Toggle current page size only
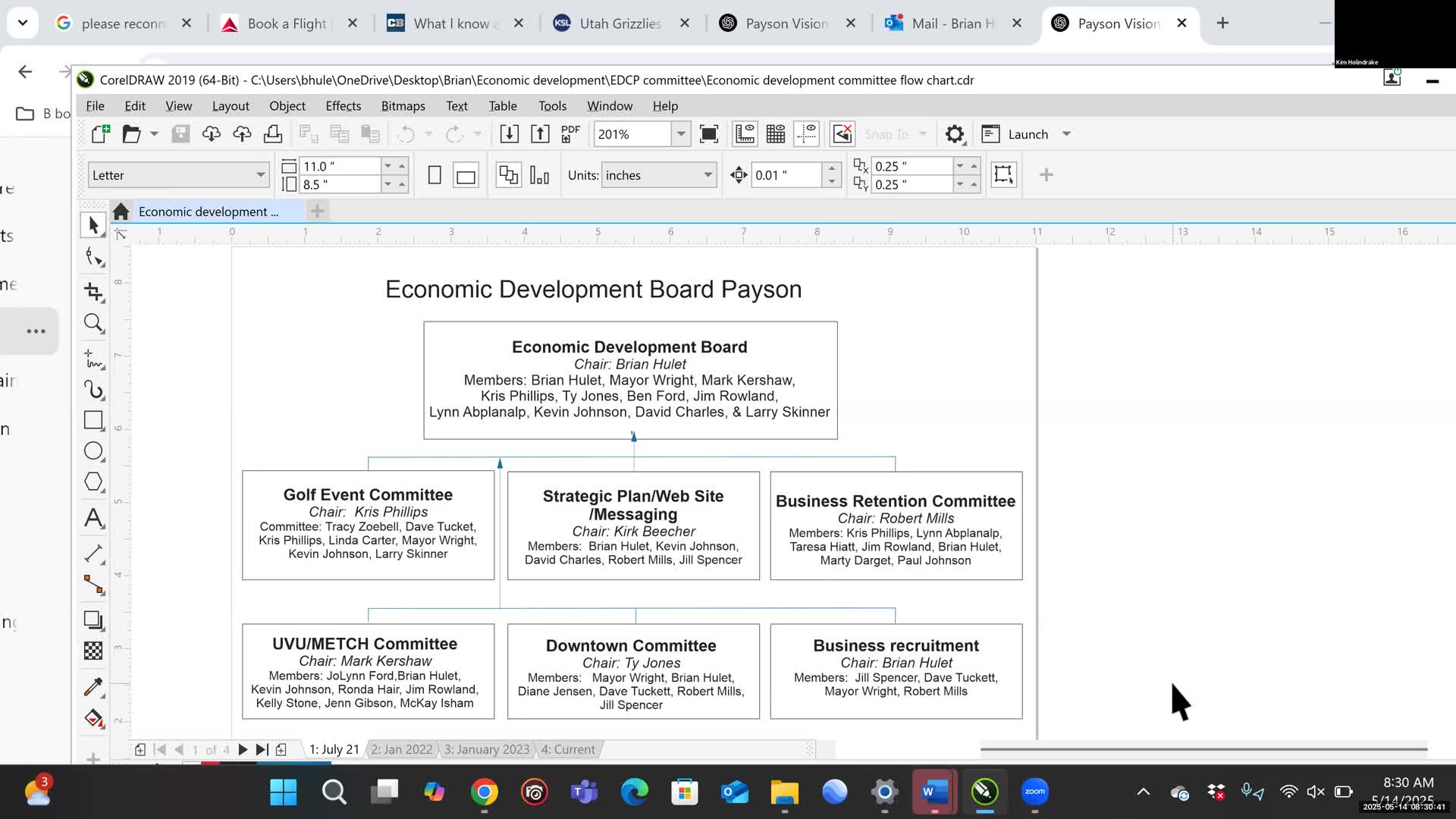Viewport: 1456px width, 819px height. 539,175
